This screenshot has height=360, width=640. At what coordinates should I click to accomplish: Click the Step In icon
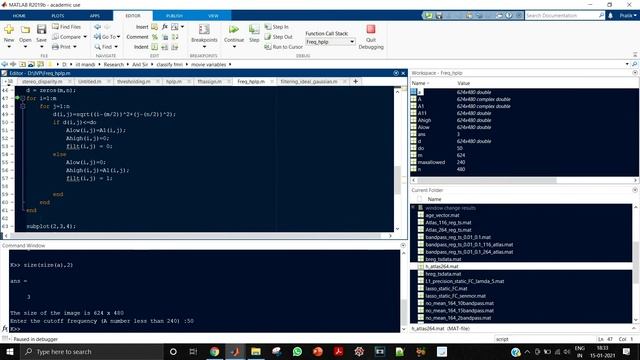click(268, 27)
